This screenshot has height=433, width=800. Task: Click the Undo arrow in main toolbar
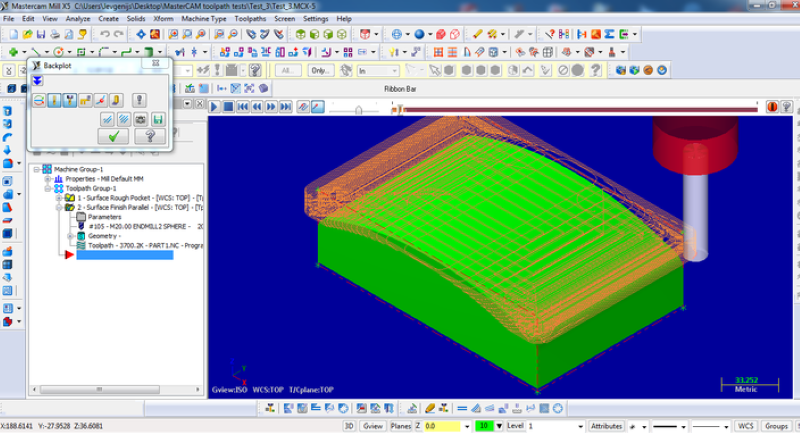[x=104, y=34]
